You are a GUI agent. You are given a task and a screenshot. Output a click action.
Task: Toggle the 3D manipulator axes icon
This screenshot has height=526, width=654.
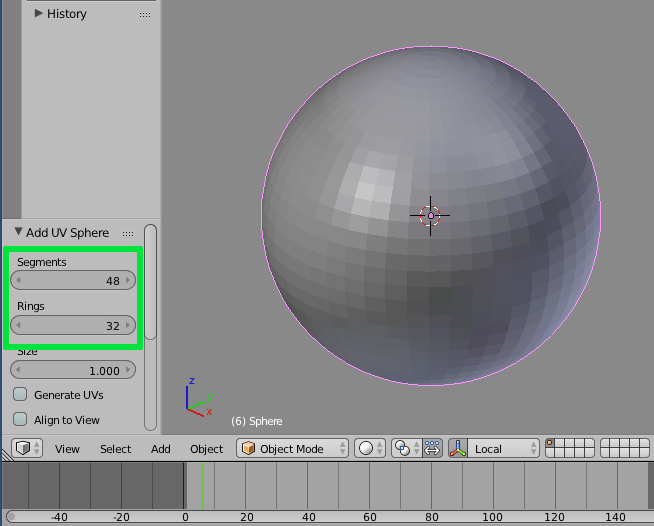[x=458, y=448]
